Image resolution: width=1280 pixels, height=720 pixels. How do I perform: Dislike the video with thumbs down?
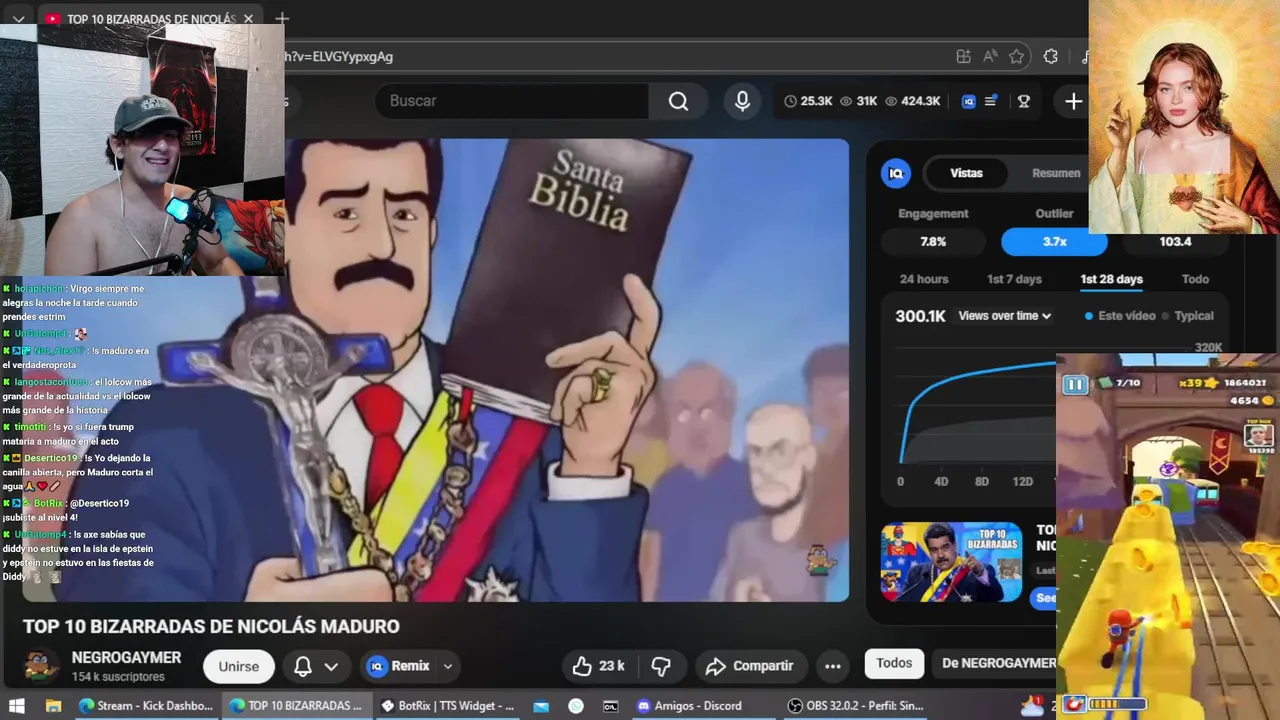click(x=661, y=666)
